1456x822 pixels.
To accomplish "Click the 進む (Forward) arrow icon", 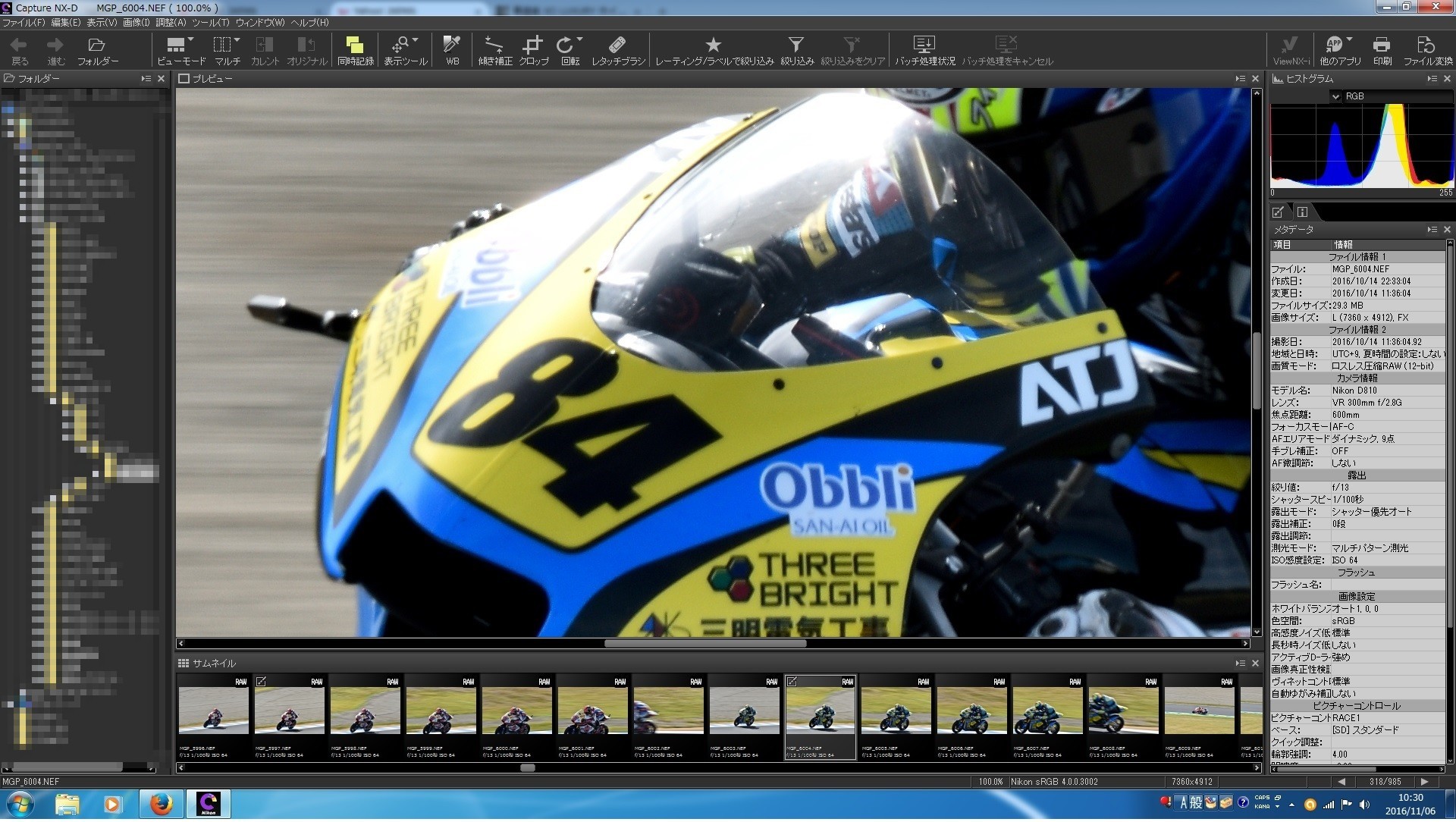I will [55, 45].
